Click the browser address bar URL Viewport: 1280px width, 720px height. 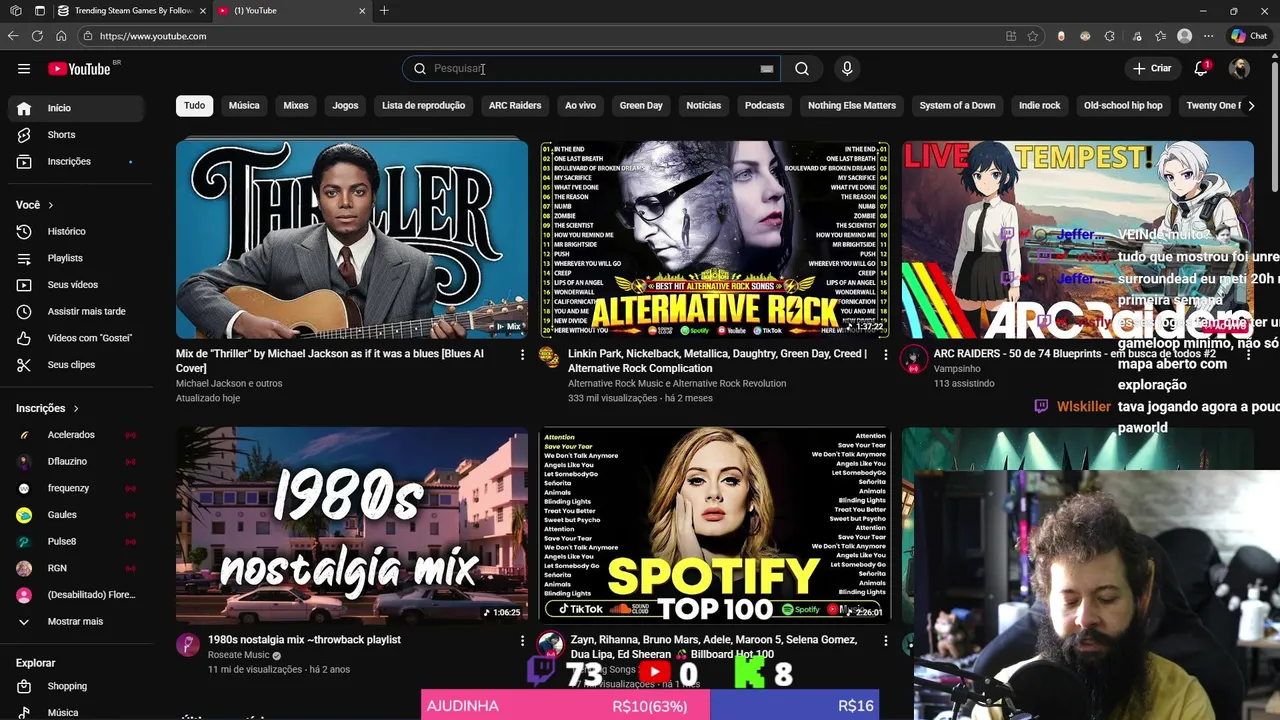(153, 36)
